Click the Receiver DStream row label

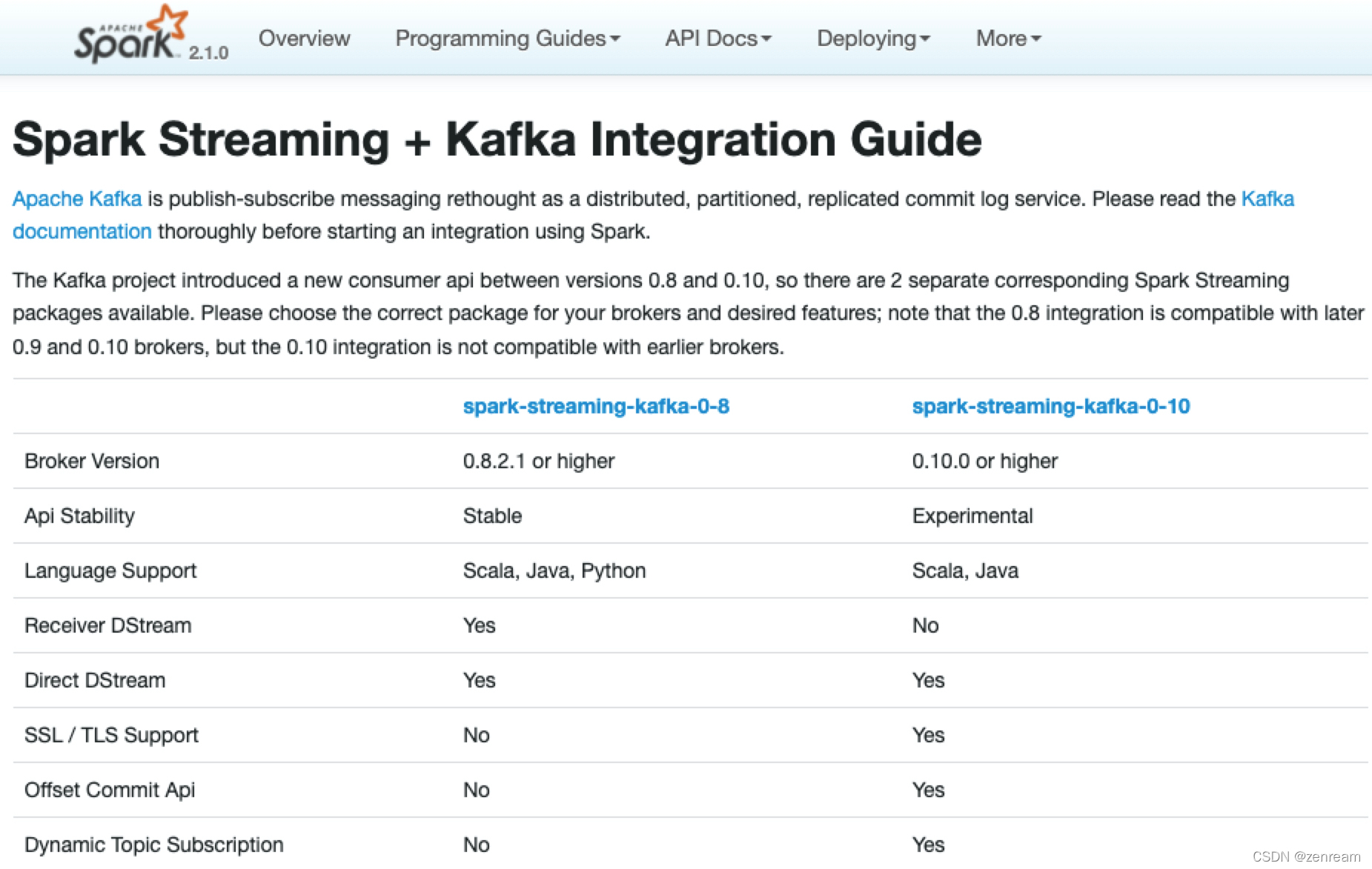pos(107,625)
